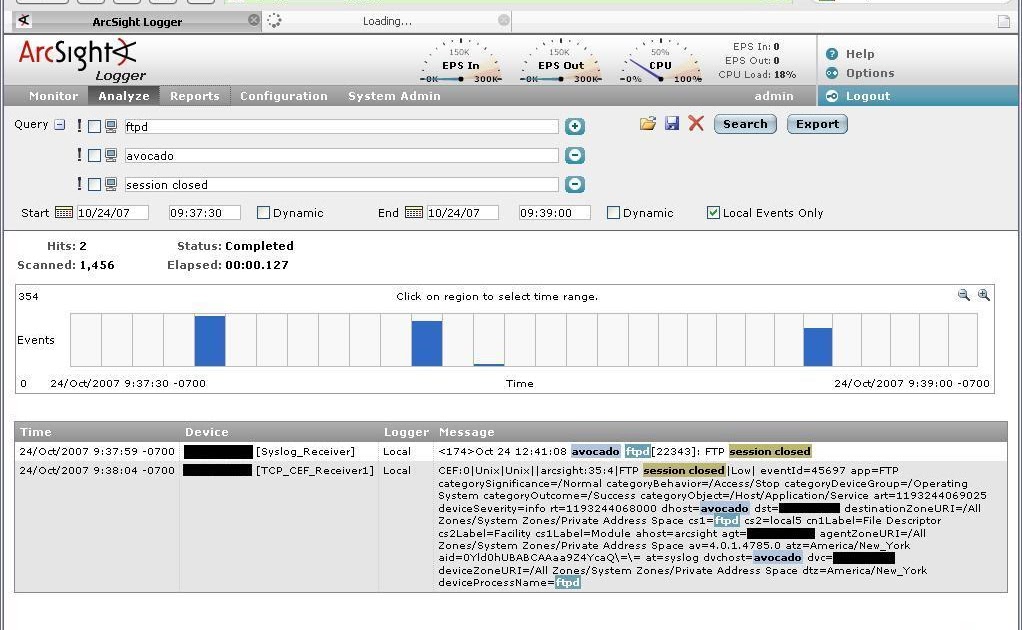Viewport: 1022px width, 630px height.
Task: Click the exclamation NOT icon beside session closed
Action: click(x=80, y=184)
